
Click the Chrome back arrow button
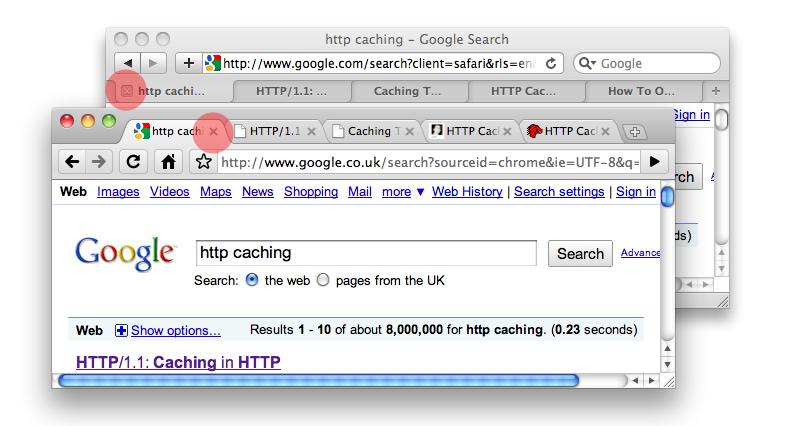(x=72, y=162)
